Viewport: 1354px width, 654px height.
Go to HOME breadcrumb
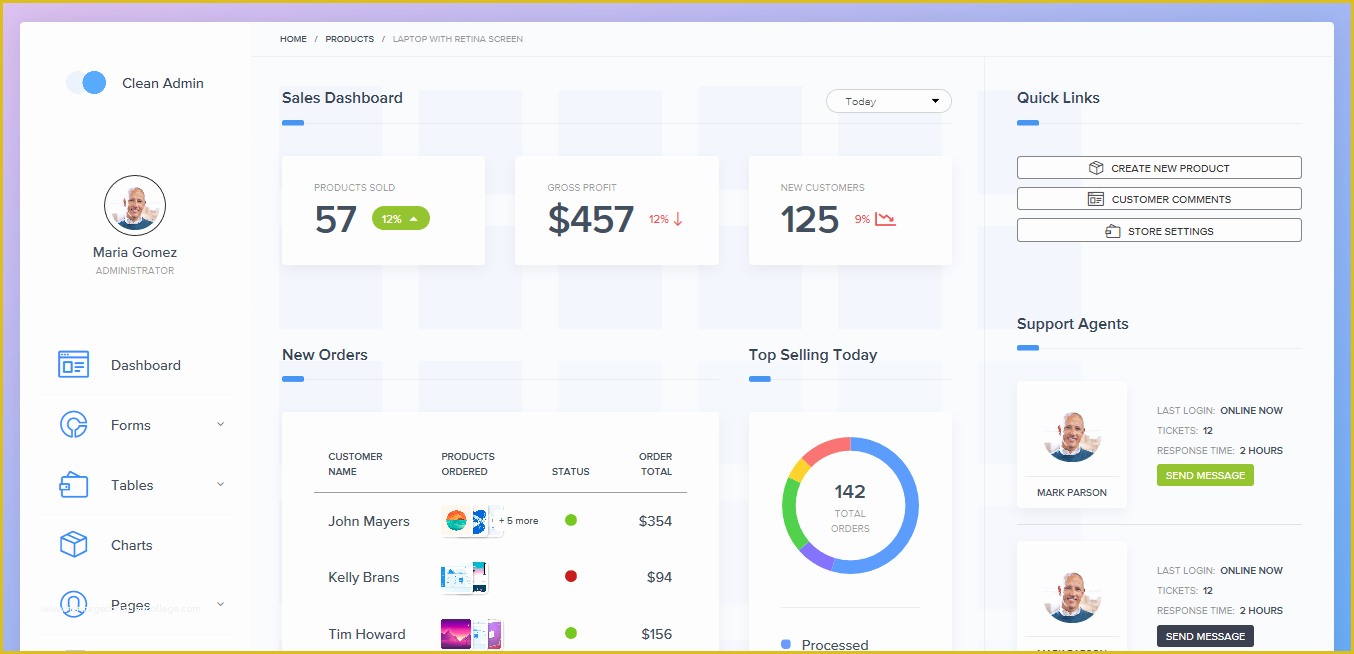pyautogui.click(x=293, y=39)
